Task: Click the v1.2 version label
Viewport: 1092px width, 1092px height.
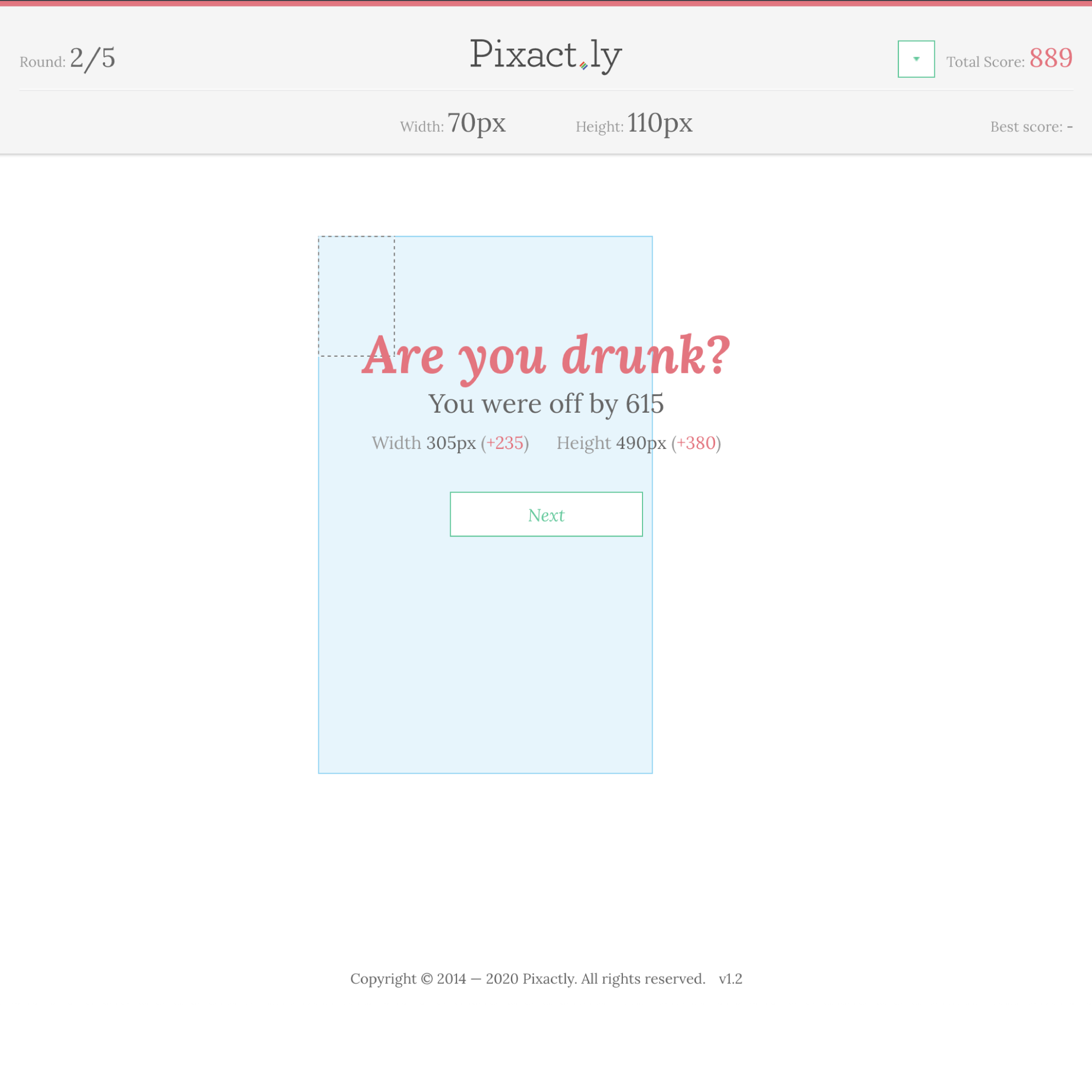Action: pos(730,978)
